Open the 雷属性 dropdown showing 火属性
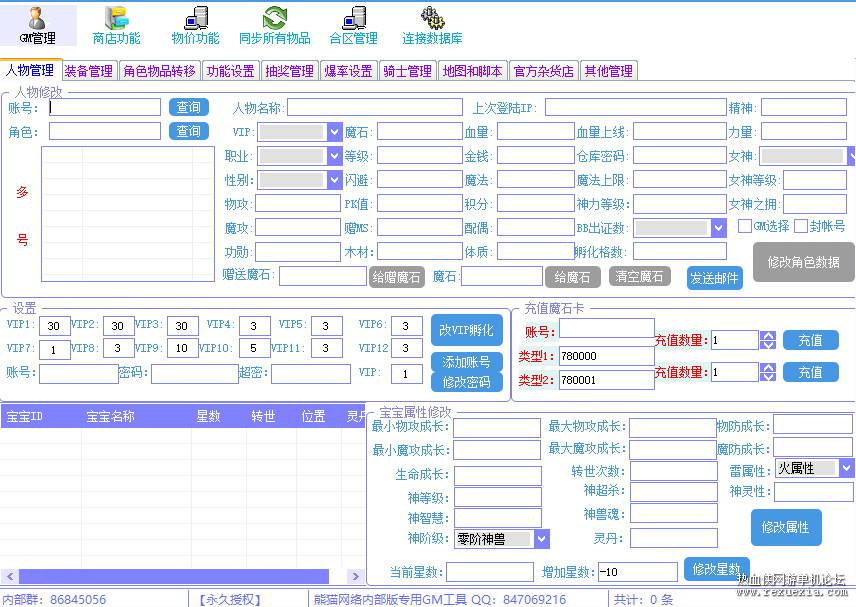 click(x=846, y=468)
